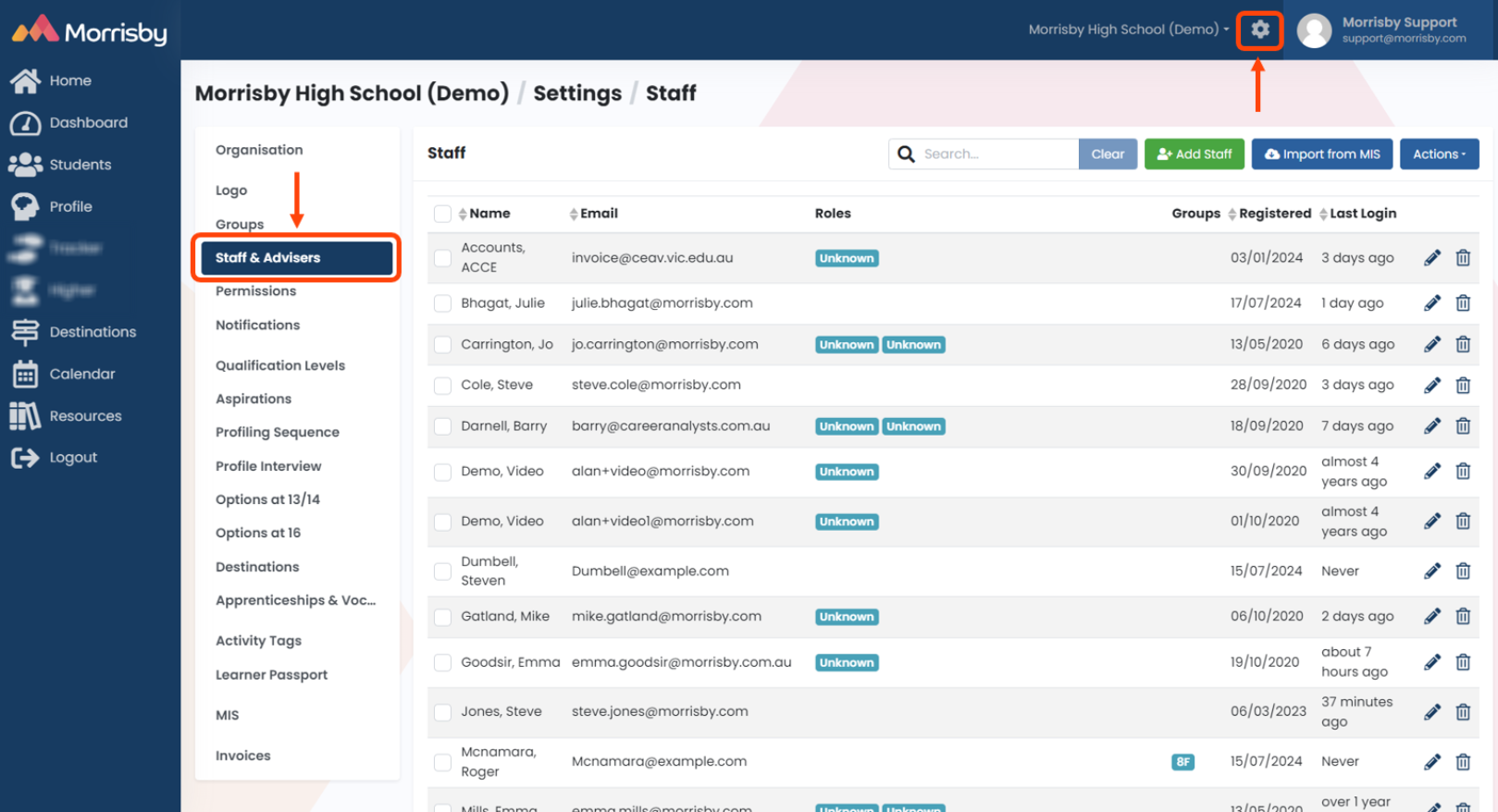Image resolution: width=1498 pixels, height=812 pixels.
Task: Delete Dumbell, Steven trash icon
Action: coord(1463,572)
